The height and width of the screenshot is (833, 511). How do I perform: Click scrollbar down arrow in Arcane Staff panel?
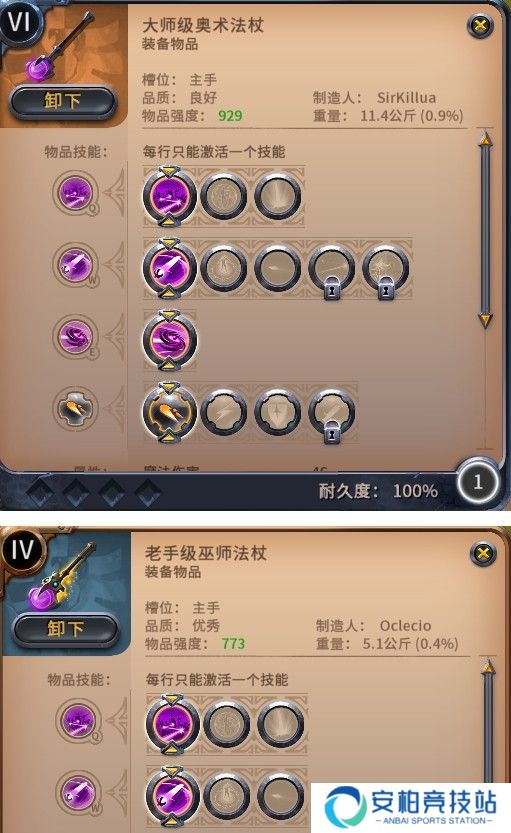click(485, 320)
